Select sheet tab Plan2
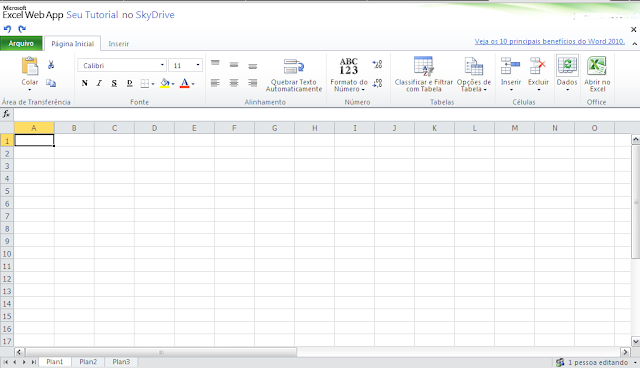Screen dimensions: 640x368 pos(88,362)
